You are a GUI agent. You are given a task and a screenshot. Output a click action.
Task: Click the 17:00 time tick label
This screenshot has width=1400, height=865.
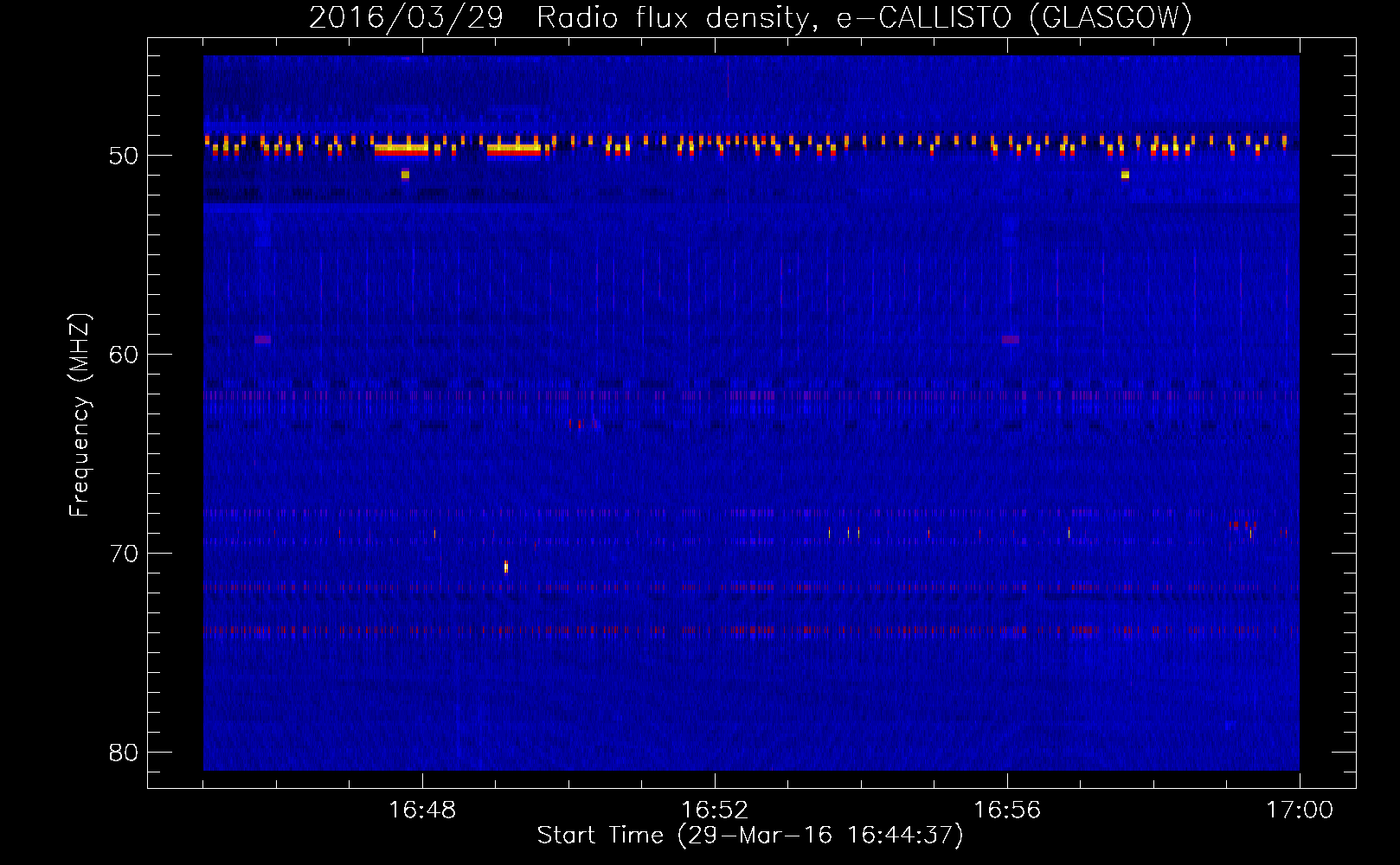pyautogui.click(x=1300, y=811)
